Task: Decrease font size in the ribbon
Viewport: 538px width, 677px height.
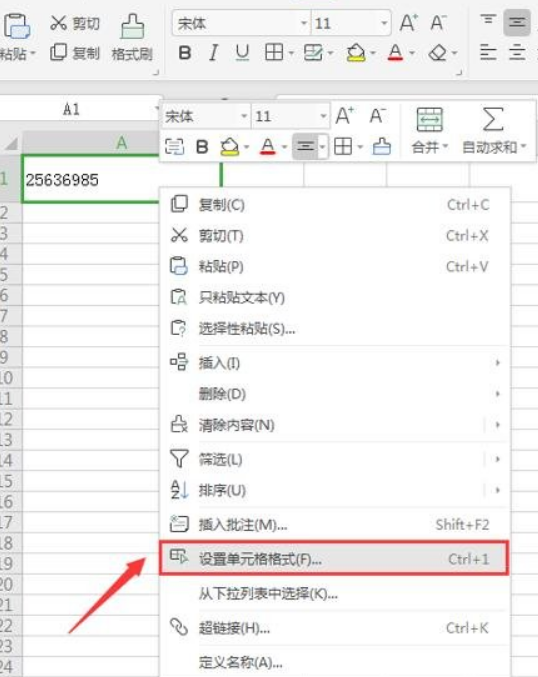Action: pos(438,22)
